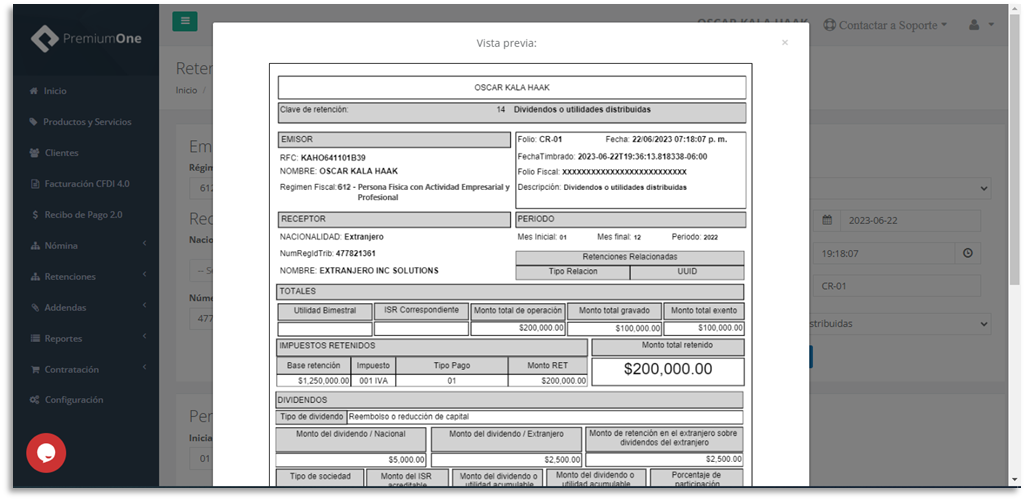Open Configuración in the sidebar
The height and width of the screenshot is (501, 1025).
point(72,400)
